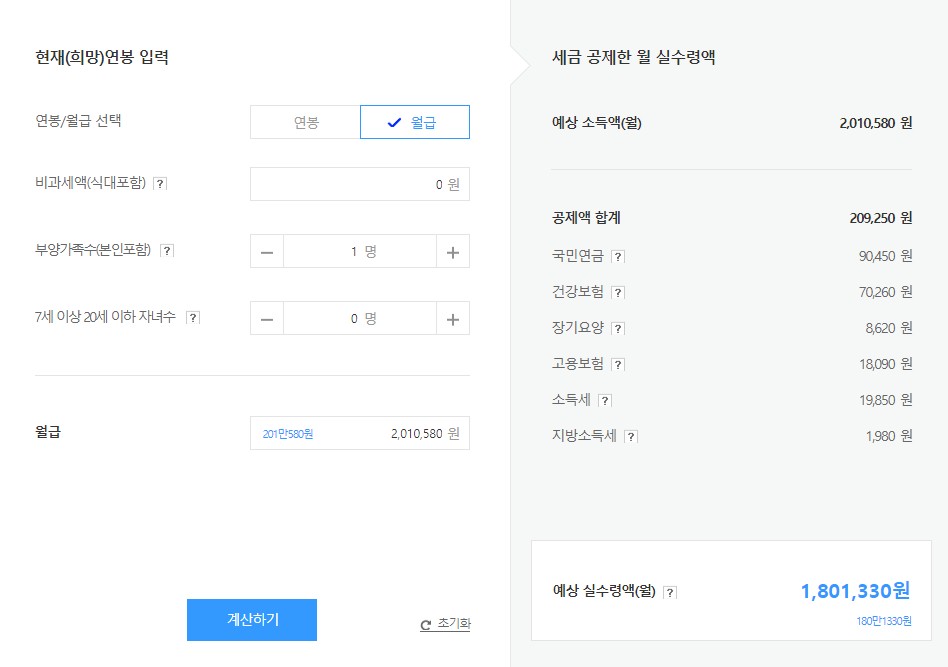Click the 18,090 원 고용보험 amount

pos(885,364)
